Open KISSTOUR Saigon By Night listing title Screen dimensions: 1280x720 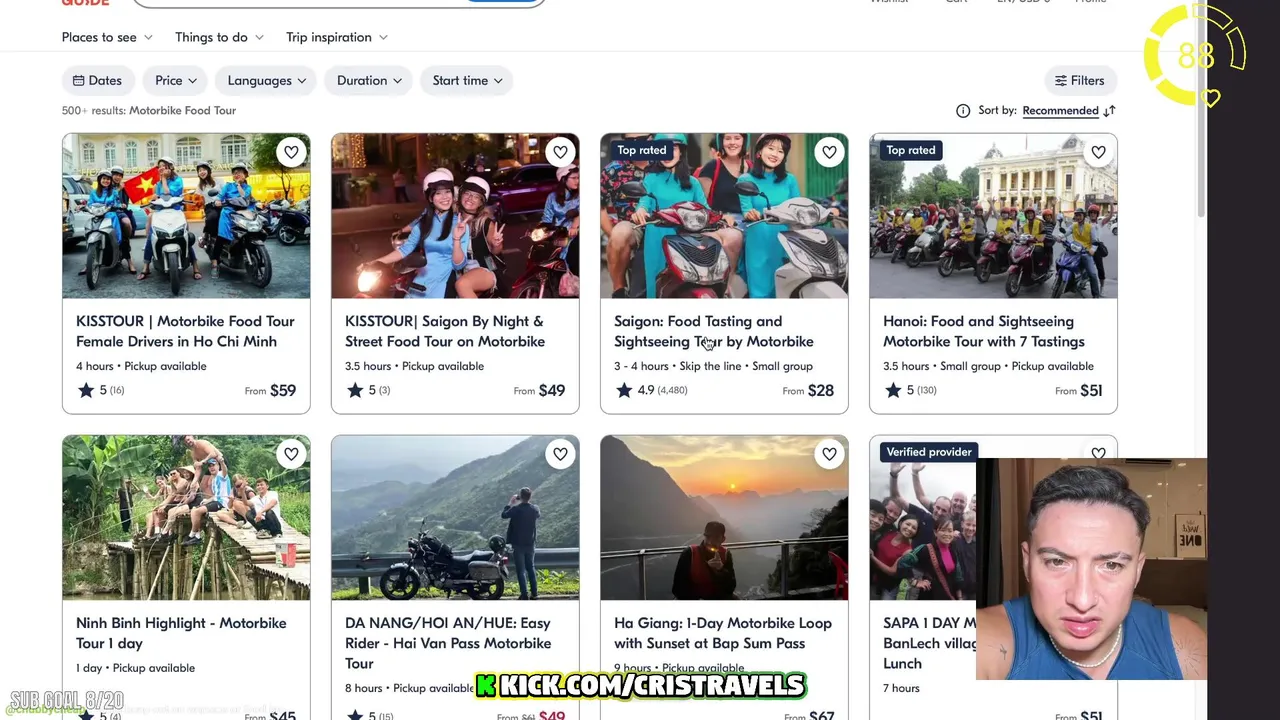point(445,331)
